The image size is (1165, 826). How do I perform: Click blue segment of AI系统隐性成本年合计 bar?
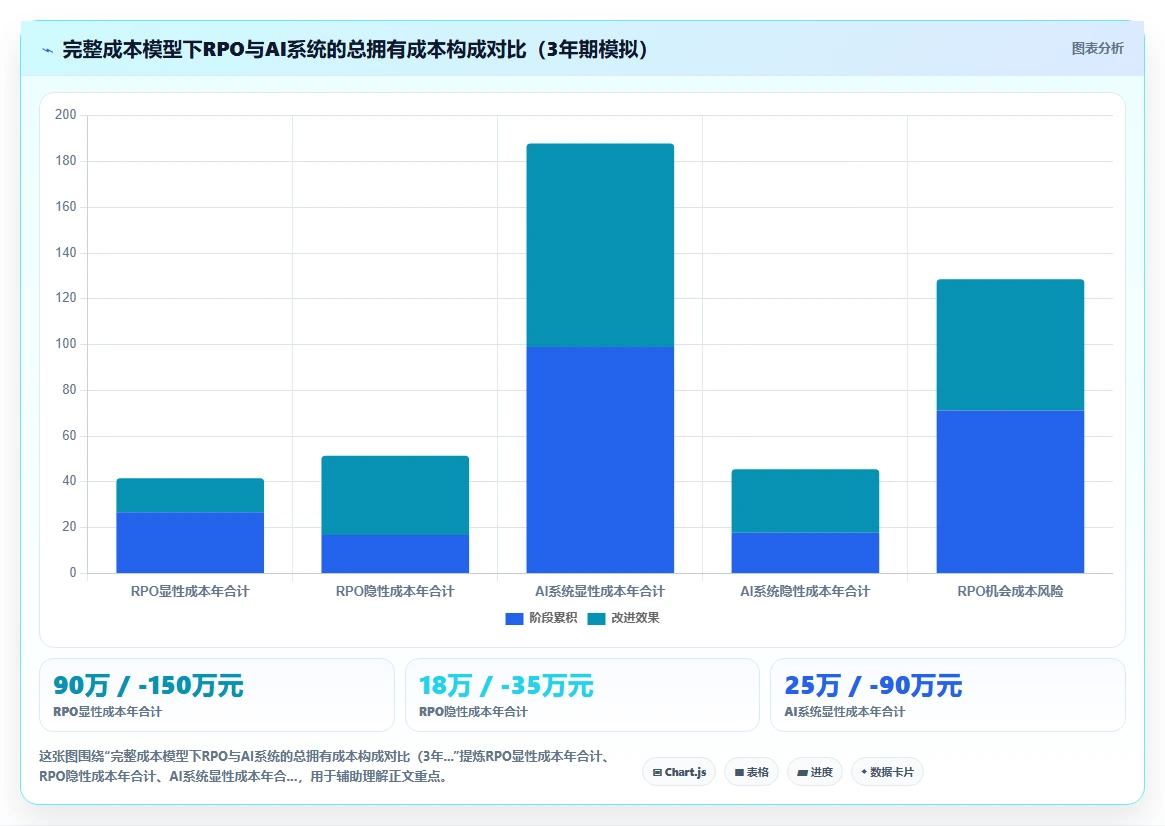click(x=805, y=553)
